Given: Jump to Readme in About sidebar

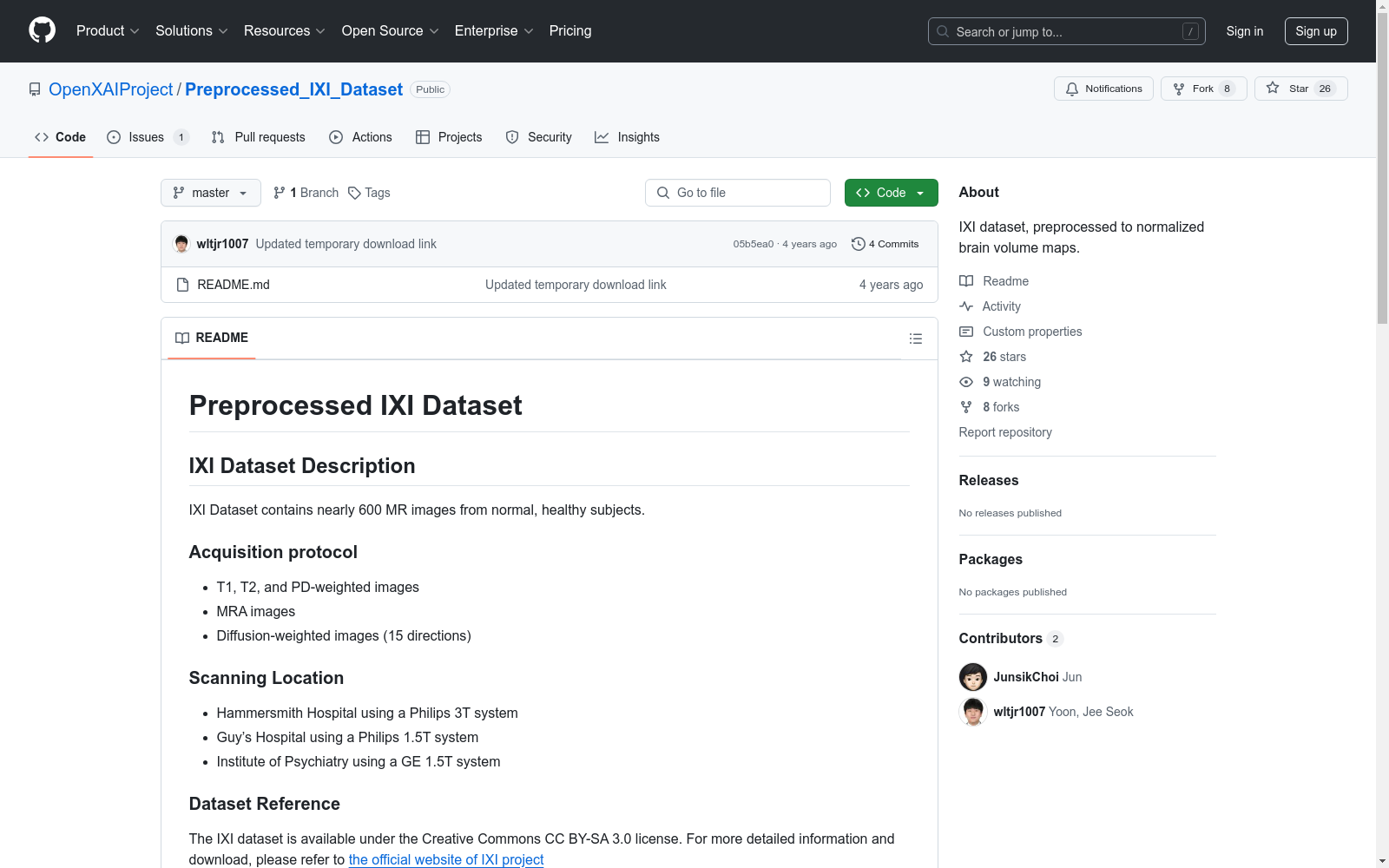Looking at the screenshot, I should (x=994, y=281).
